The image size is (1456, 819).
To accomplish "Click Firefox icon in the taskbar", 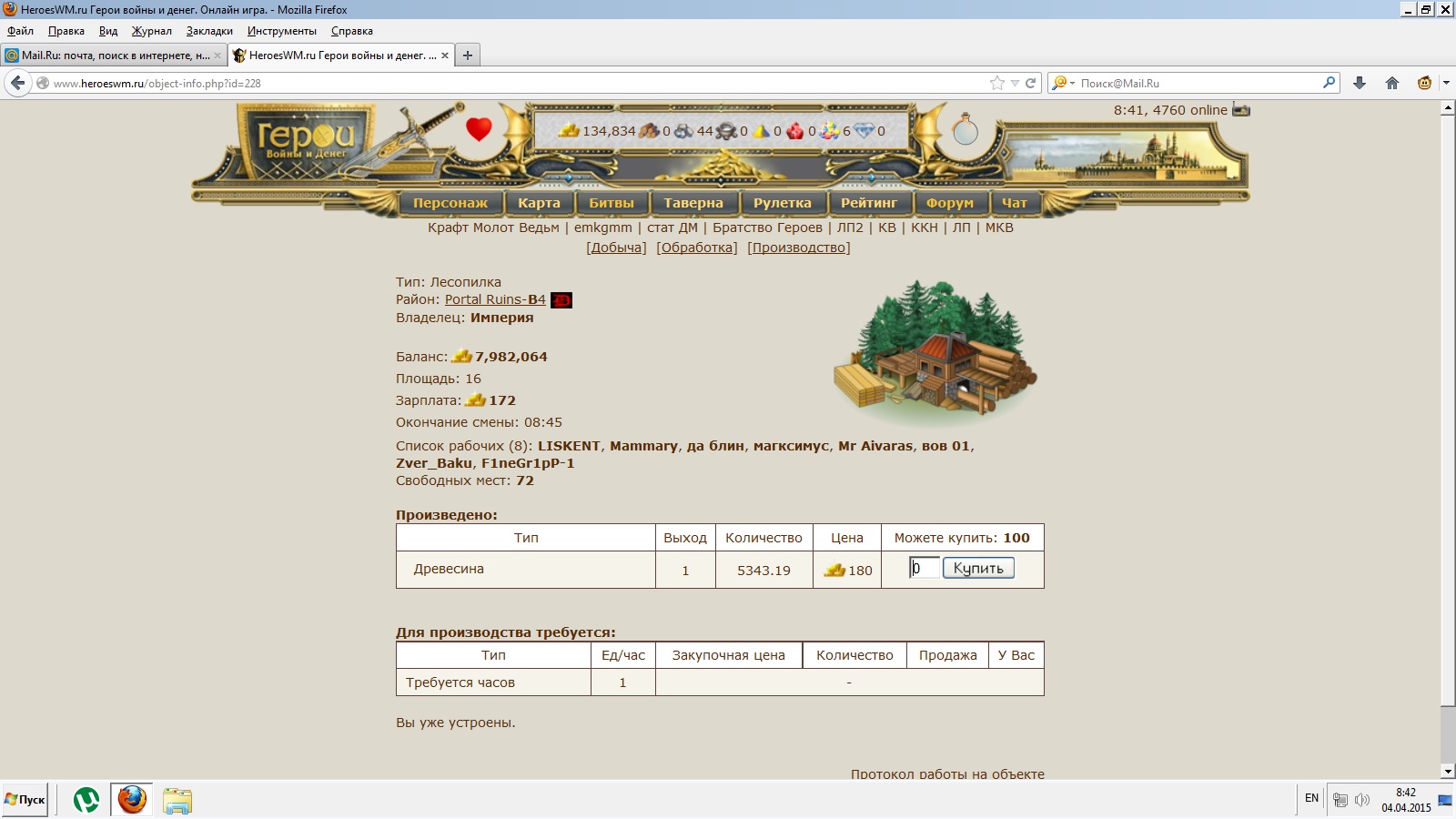I will (132, 800).
